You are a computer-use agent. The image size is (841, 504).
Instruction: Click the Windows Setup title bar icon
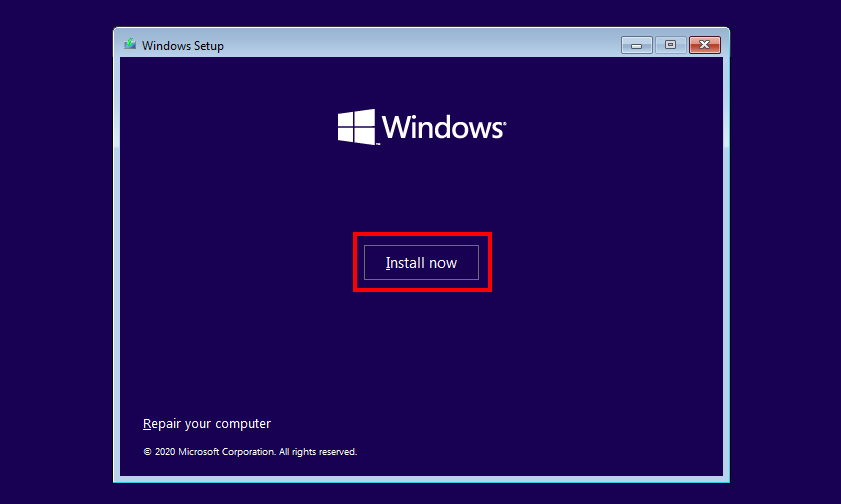[x=130, y=45]
